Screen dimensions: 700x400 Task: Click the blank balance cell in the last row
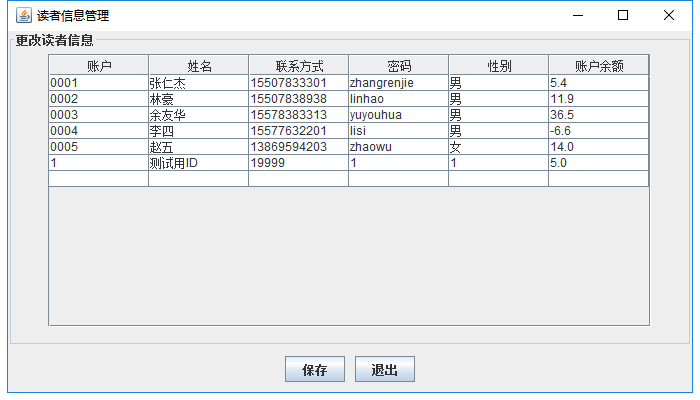click(599, 179)
